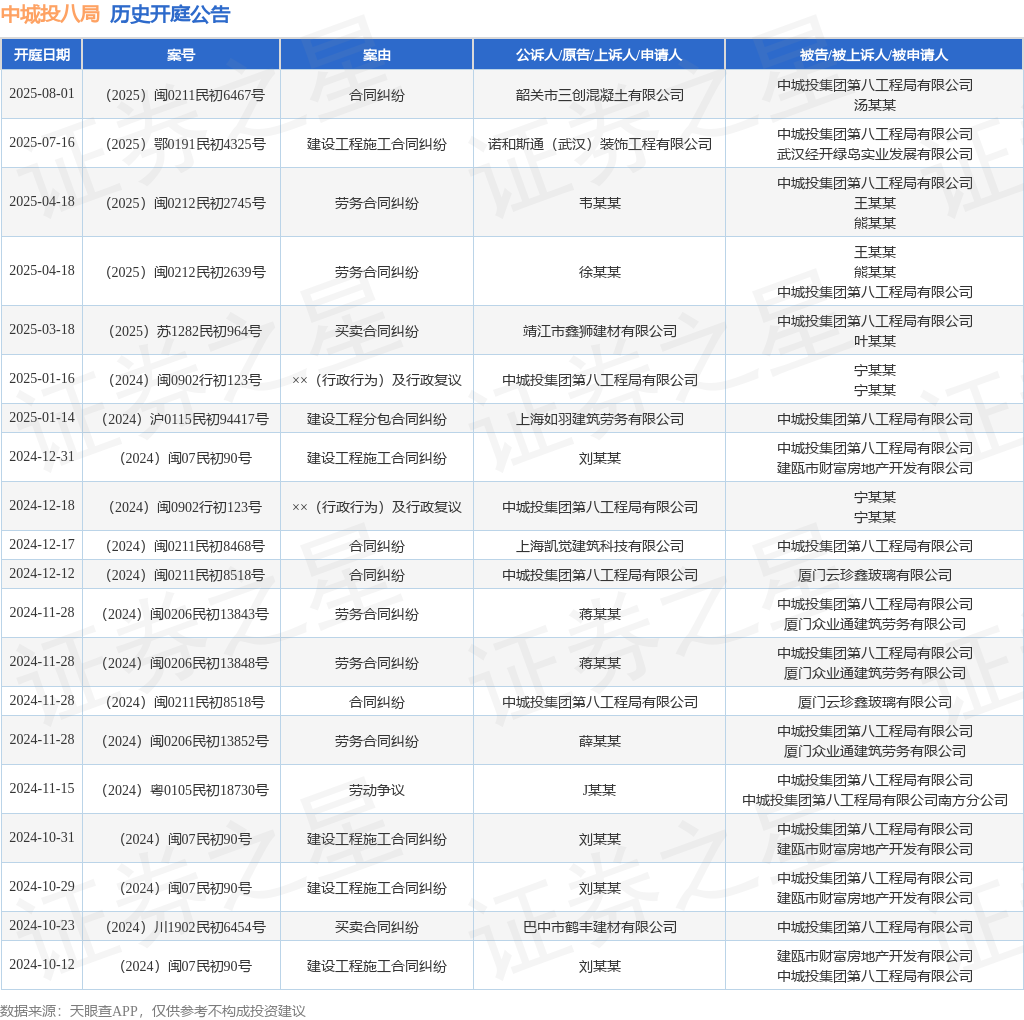
Task: Click the 被告/被上诉人/被申请人 column header
Action: click(x=874, y=55)
